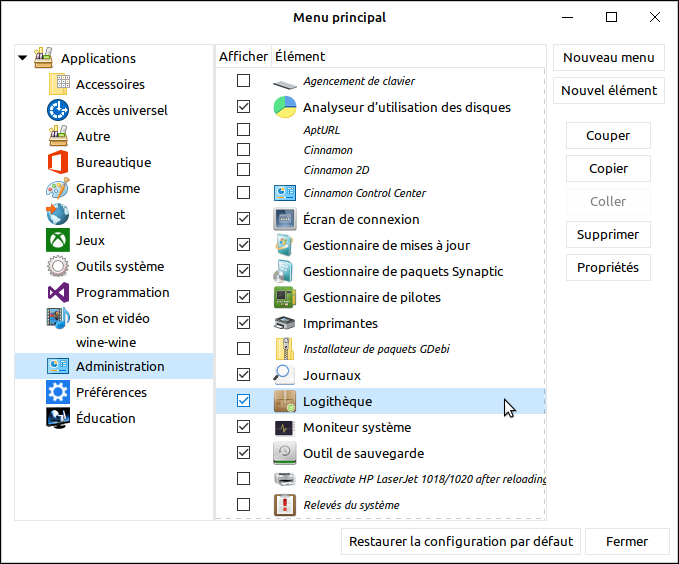Viewport: 679px width, 564px height.
Task: Click the Nouveau menu button
Action: (608, 57)
